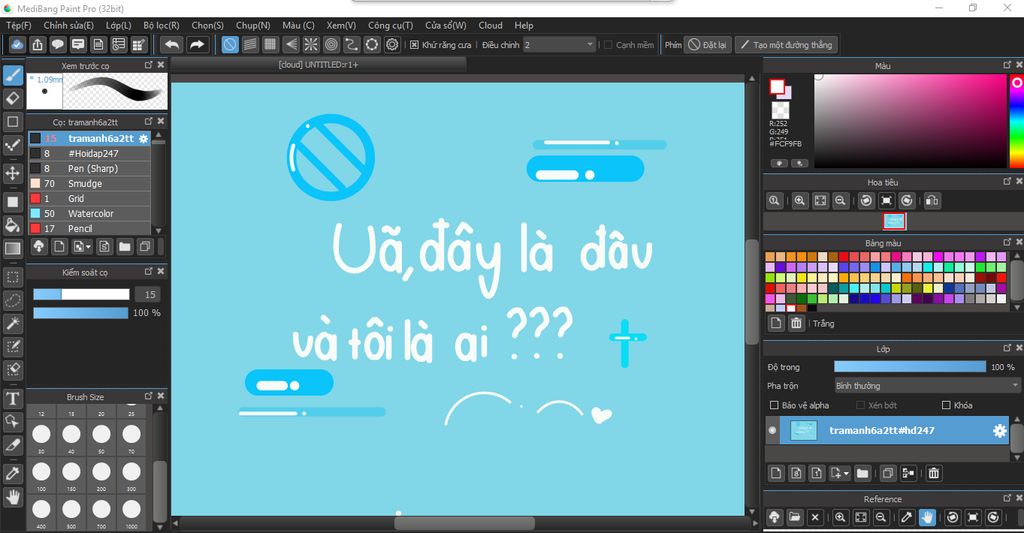Screen dimensions: 1024x533
Task: Click the Đặt lại reset button
Action: coord(707,44)
